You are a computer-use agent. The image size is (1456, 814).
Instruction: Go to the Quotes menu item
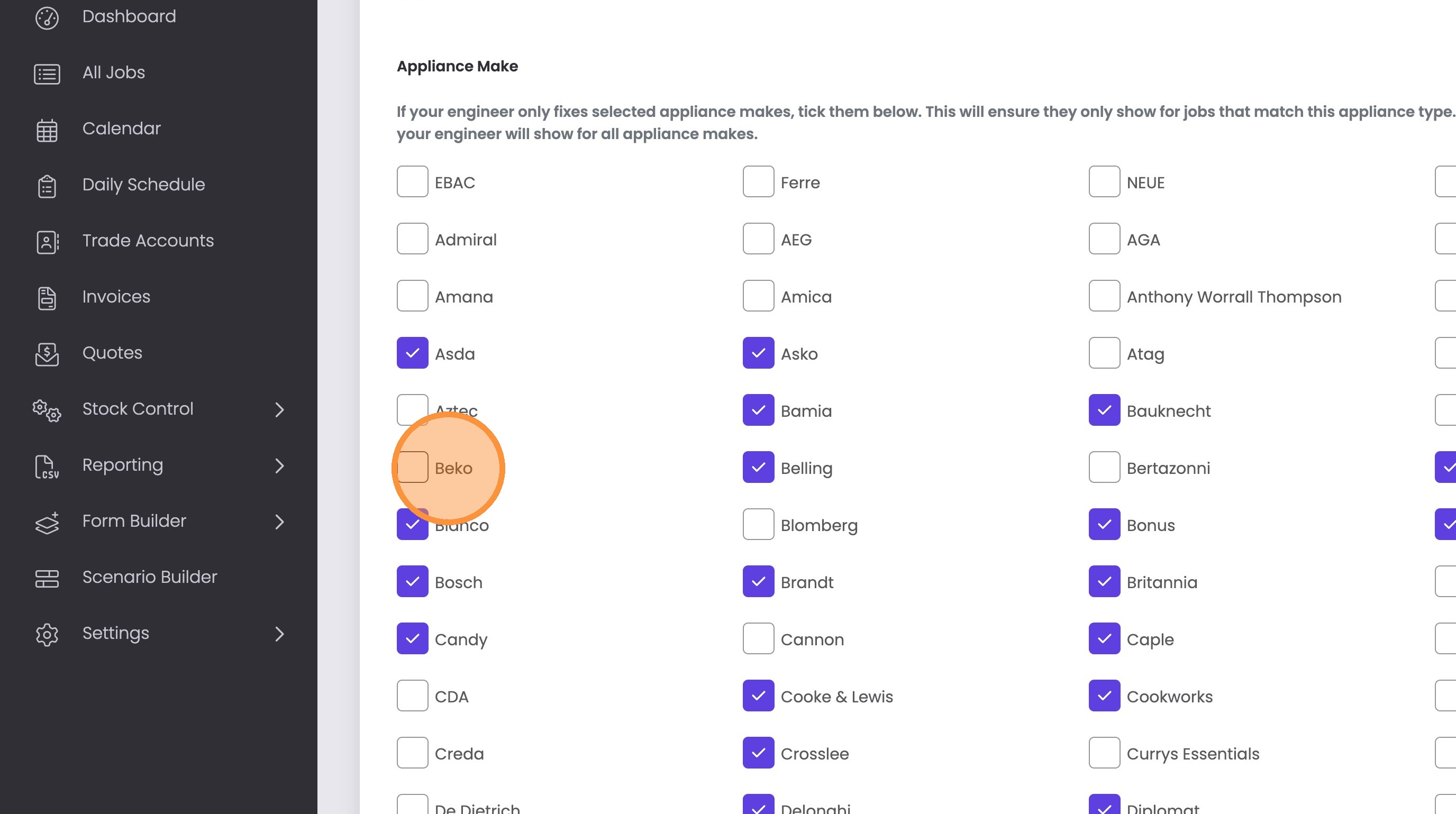pos(112,352)
